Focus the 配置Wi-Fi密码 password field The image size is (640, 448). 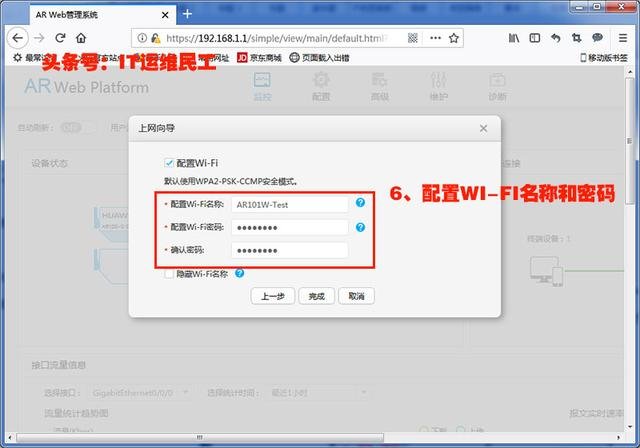pos(289,227)
